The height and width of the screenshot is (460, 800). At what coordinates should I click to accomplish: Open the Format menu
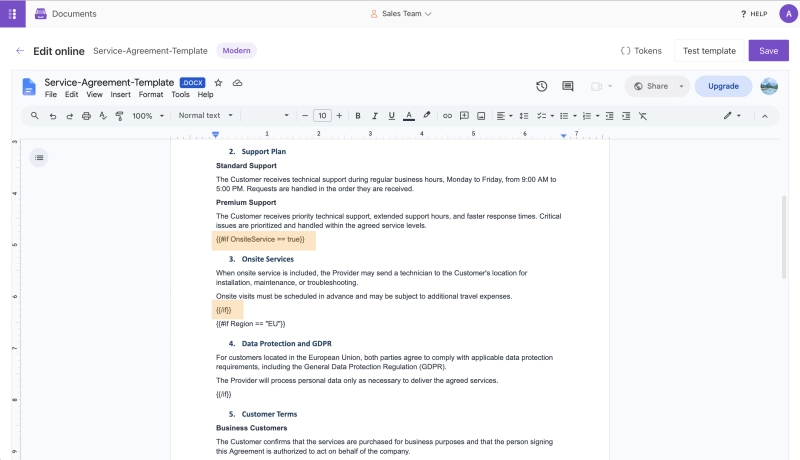[151, 94]
